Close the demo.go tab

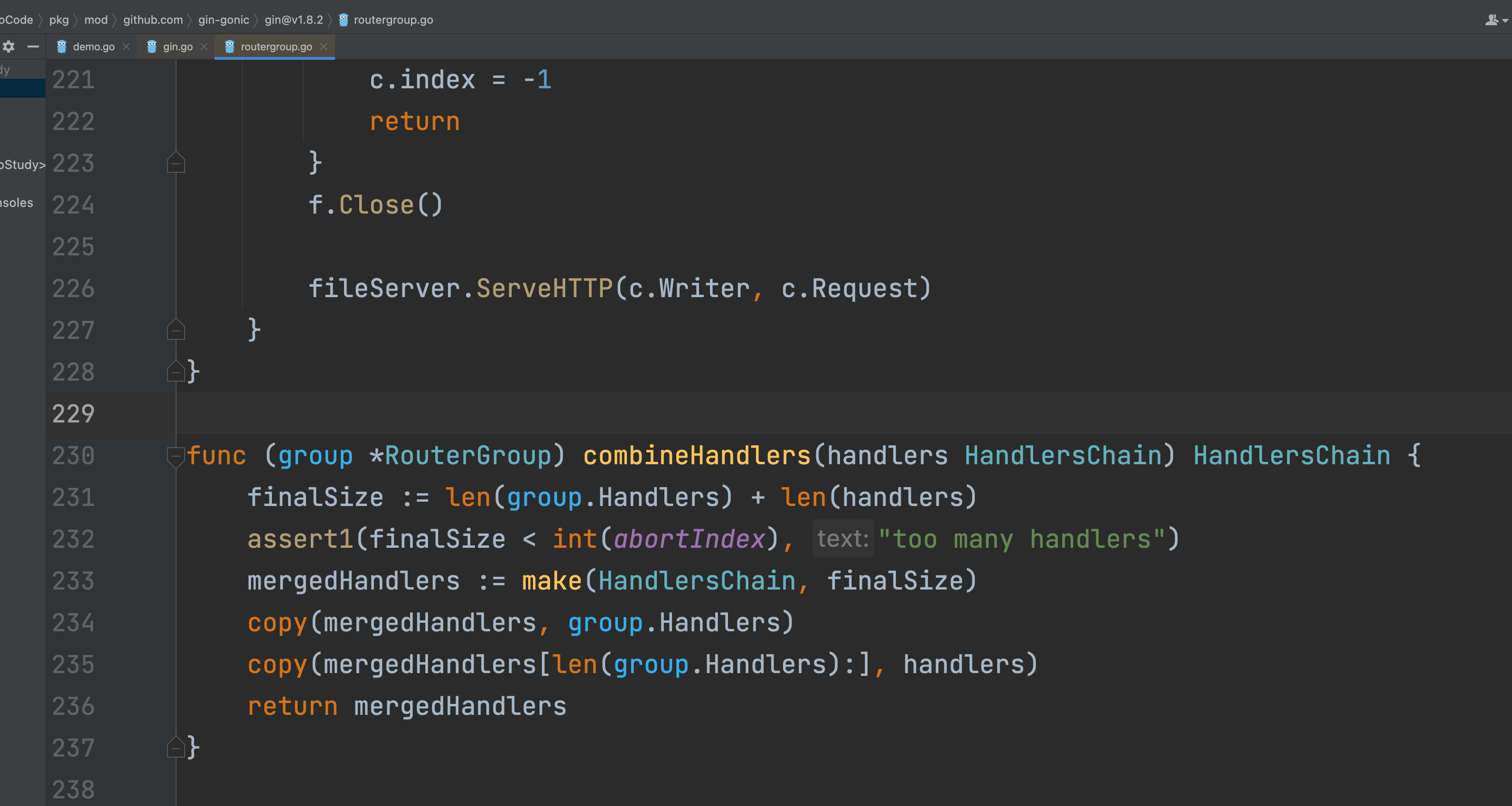click(x=126, y=47)
